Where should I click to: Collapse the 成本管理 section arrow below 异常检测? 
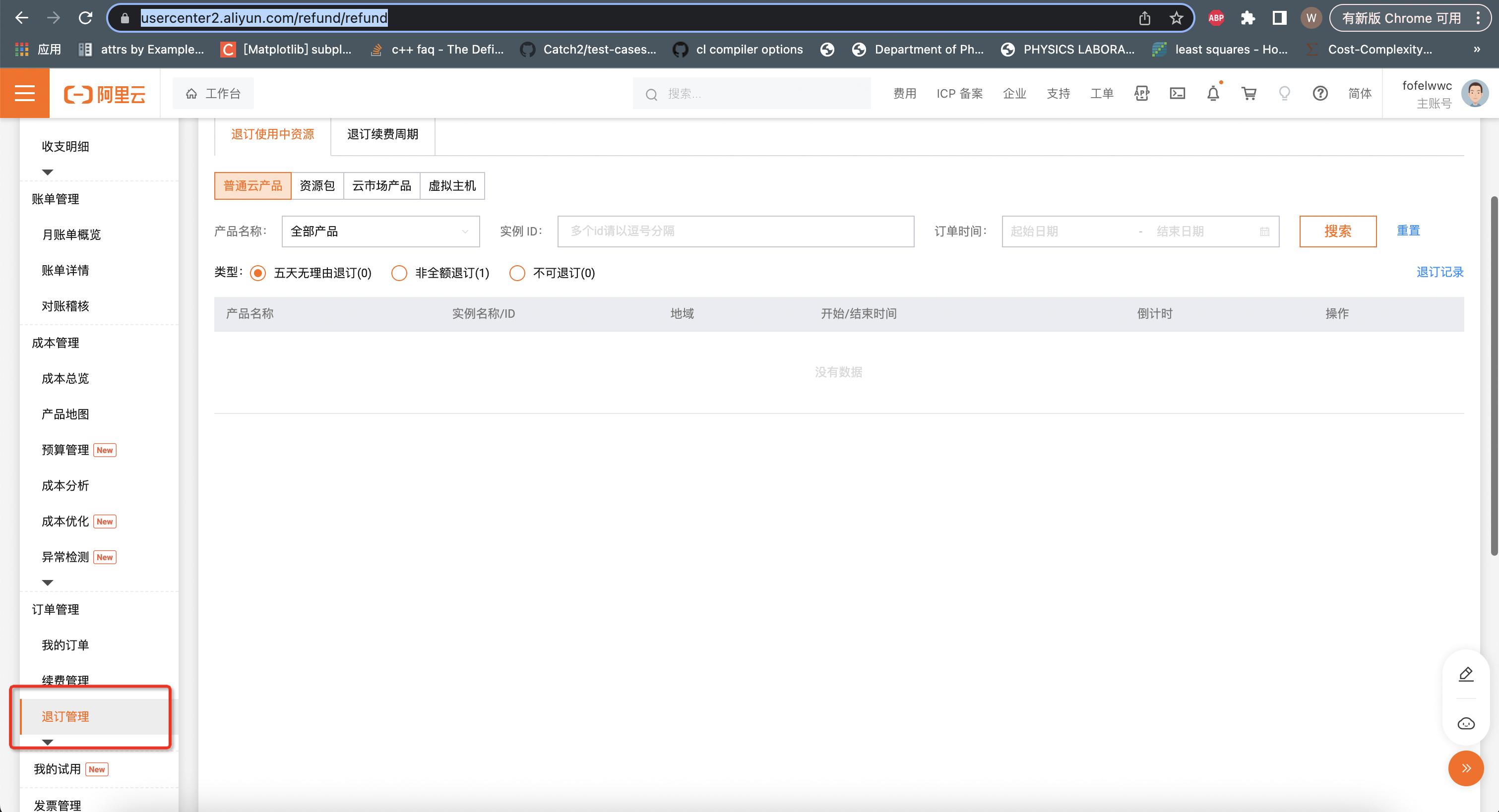tap(48, 582)
